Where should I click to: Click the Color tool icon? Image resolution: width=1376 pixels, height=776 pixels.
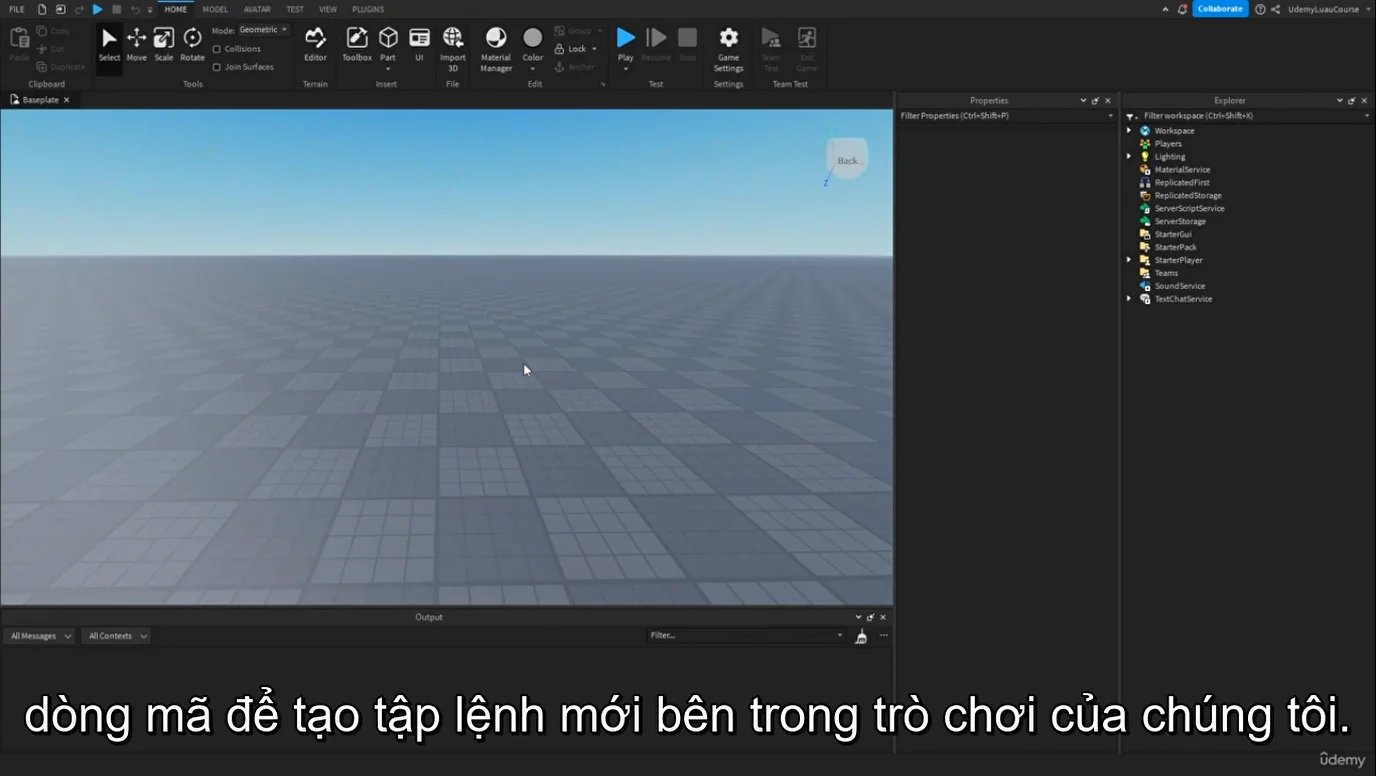click(x=533, y=38)
